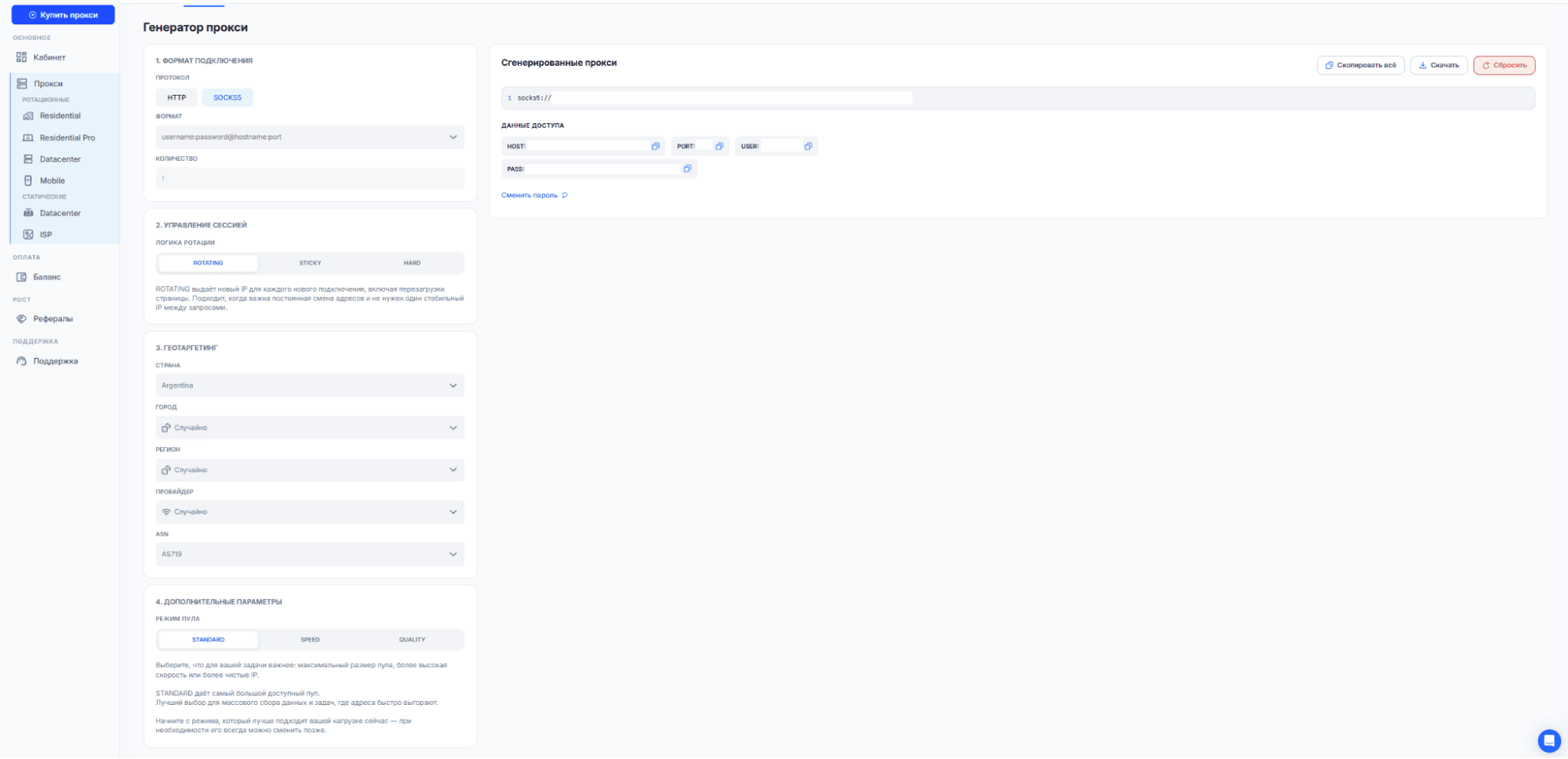Open the ASN dropdown showing AS719

[310, 554]
